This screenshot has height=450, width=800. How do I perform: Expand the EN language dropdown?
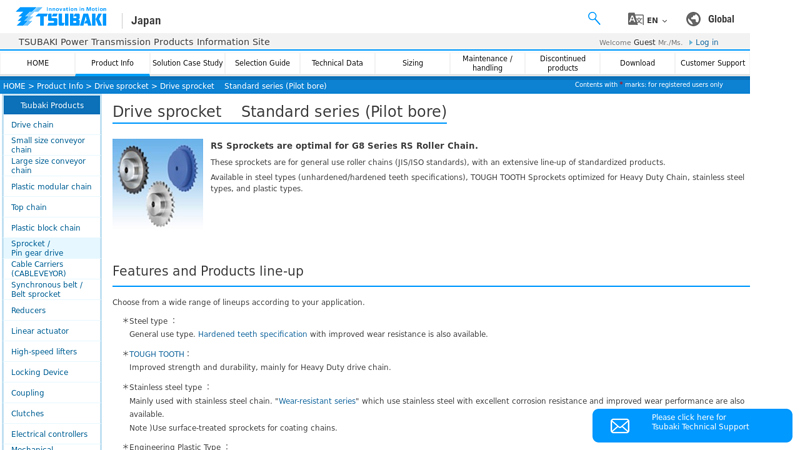coord(657,20)
